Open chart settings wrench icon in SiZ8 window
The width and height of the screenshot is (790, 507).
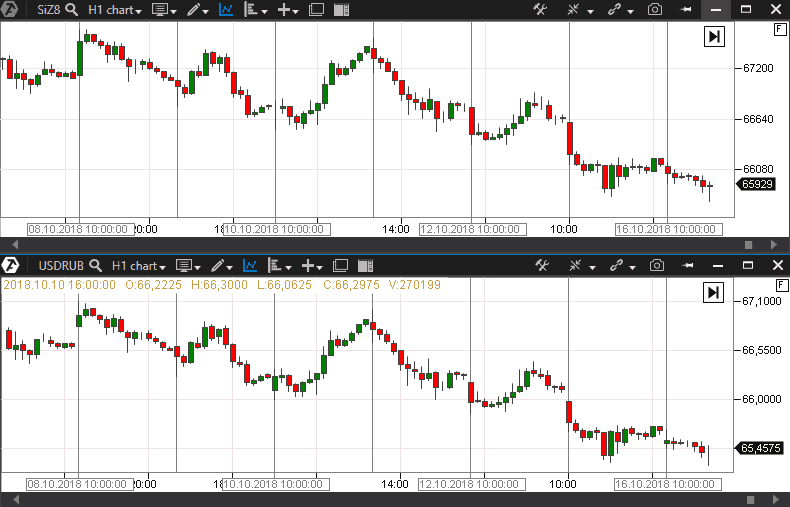[x=540, y=10]
